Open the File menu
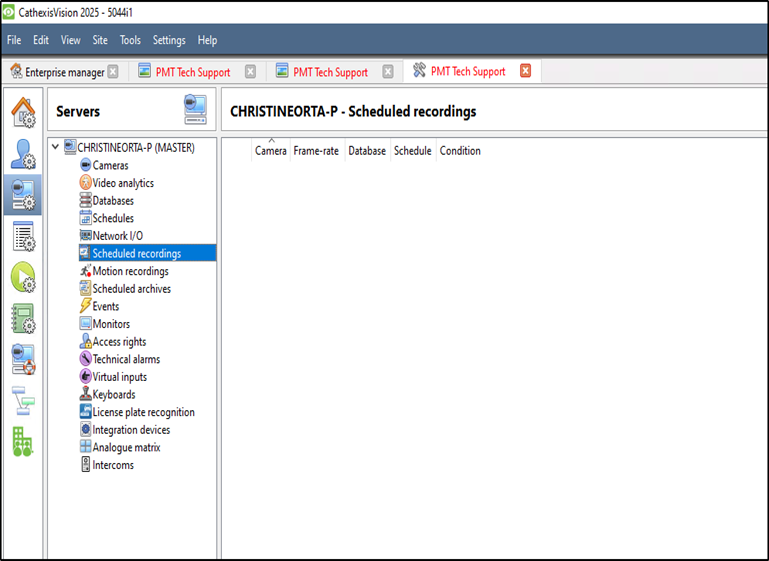The height and width of the screenshot is (561, 769). [14, 40]
